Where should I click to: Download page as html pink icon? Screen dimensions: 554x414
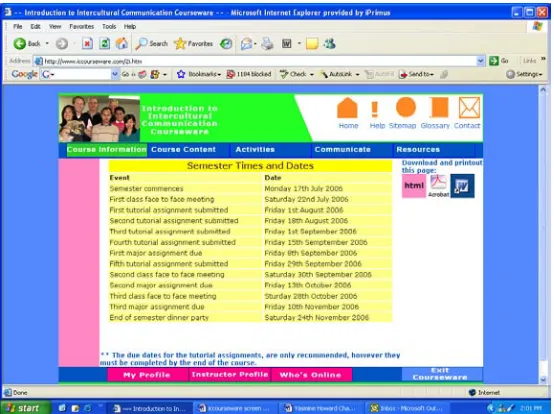coord(414,185)
